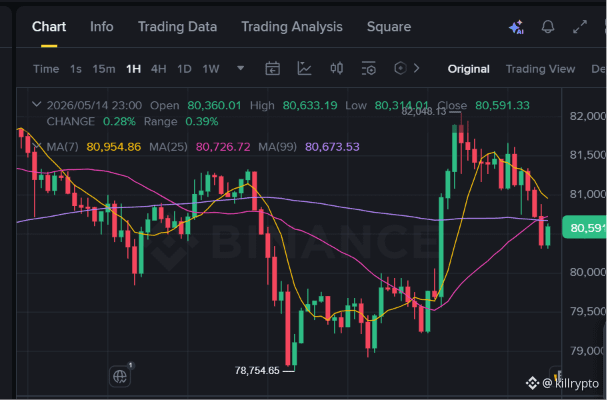Click the High value 80,633.19
Image resolution: width=607 pixels, height=400 pixels.
[x=310, y=105]
